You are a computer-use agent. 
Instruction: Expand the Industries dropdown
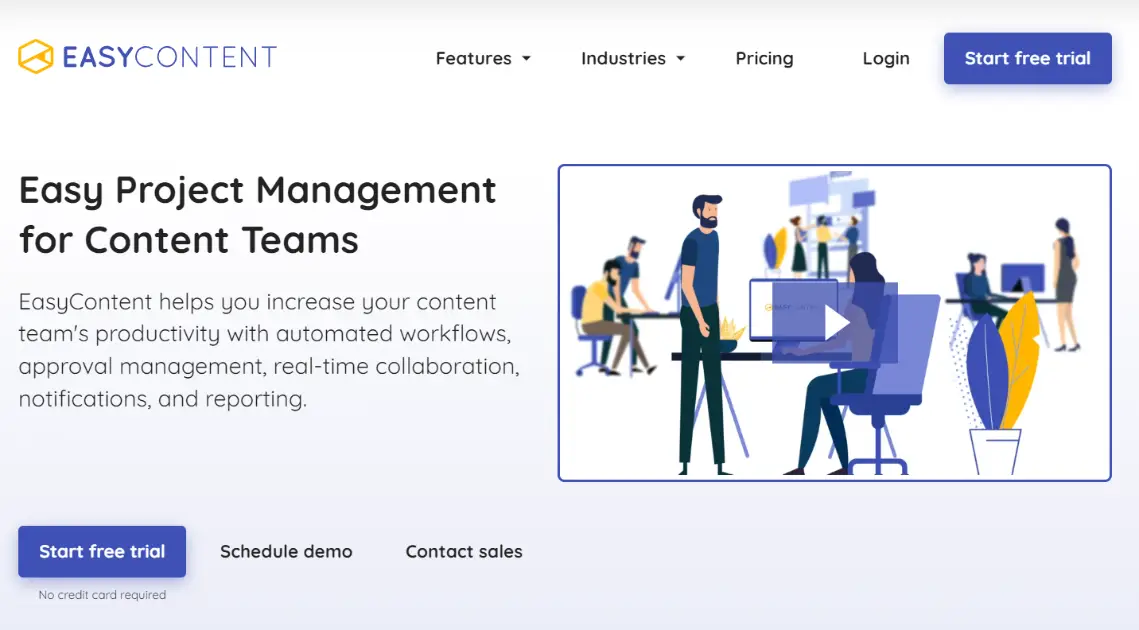(x=622, y=59)
